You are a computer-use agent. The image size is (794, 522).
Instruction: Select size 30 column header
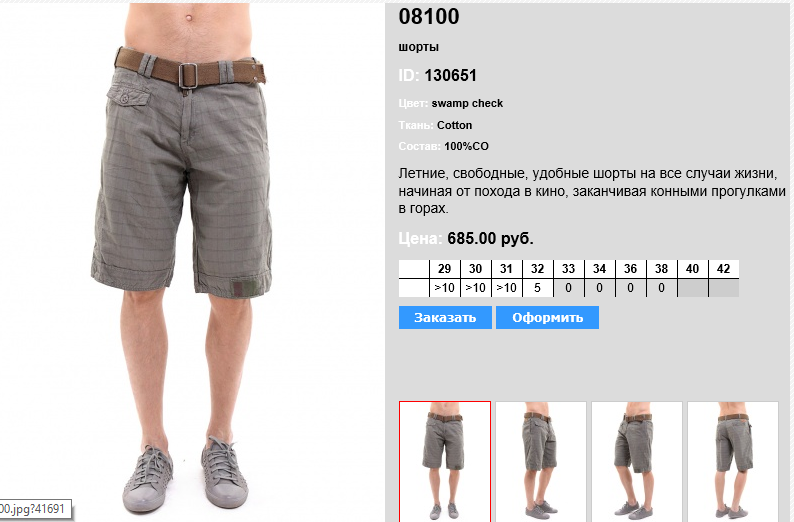click(475, 269)
